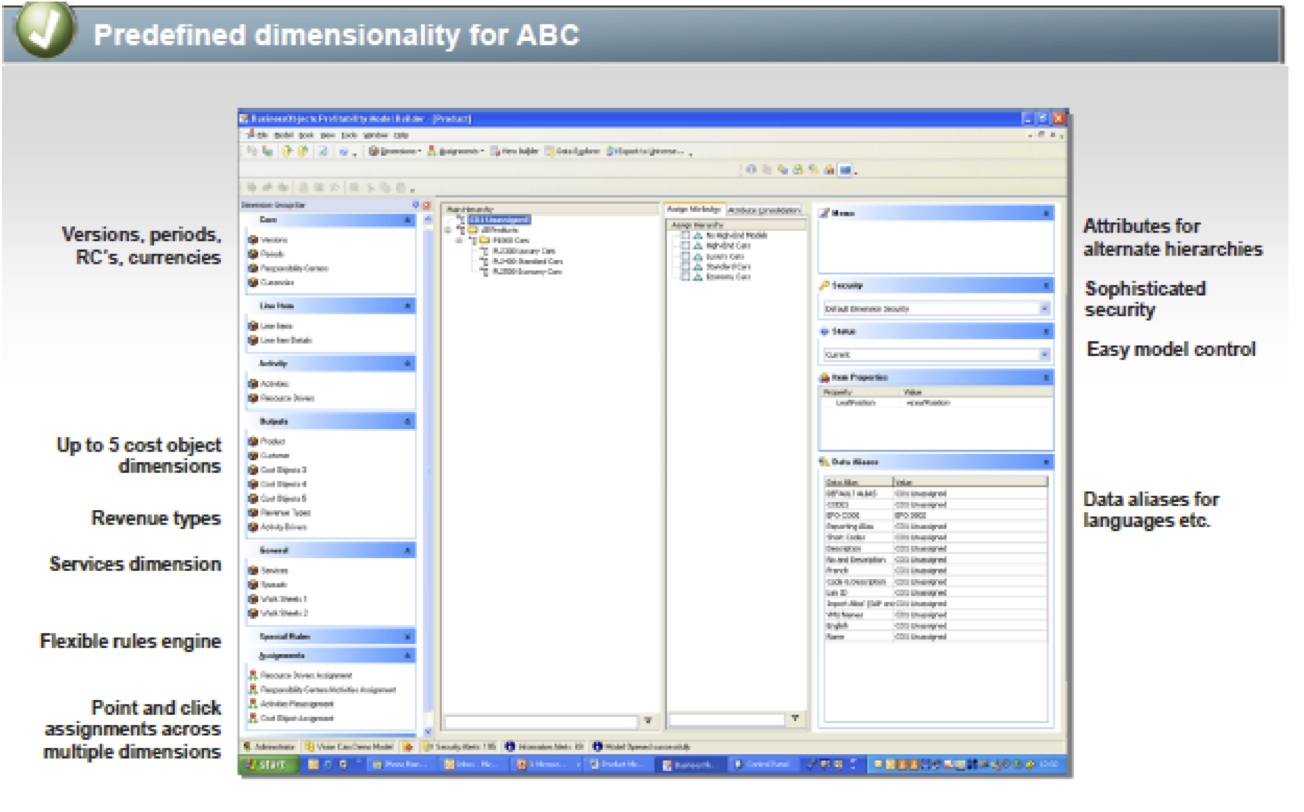
Task: Switch to Attribute Consolidation tab
Action: (764, 210)
